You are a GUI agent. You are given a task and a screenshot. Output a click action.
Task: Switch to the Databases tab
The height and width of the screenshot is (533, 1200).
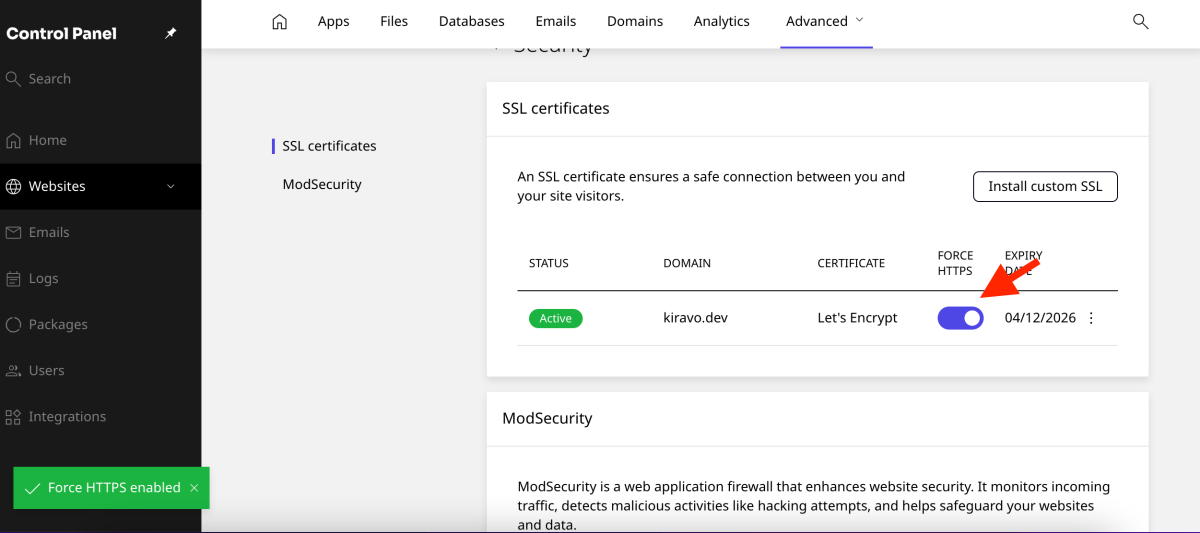(x=471, y=22)
